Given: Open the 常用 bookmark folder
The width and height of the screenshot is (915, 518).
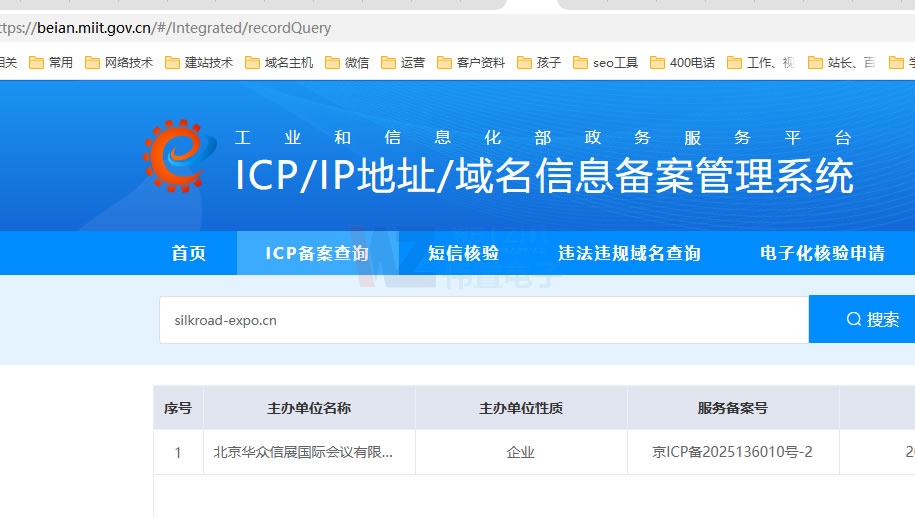Looking at the screenshot, I should (x=51, y=62).
